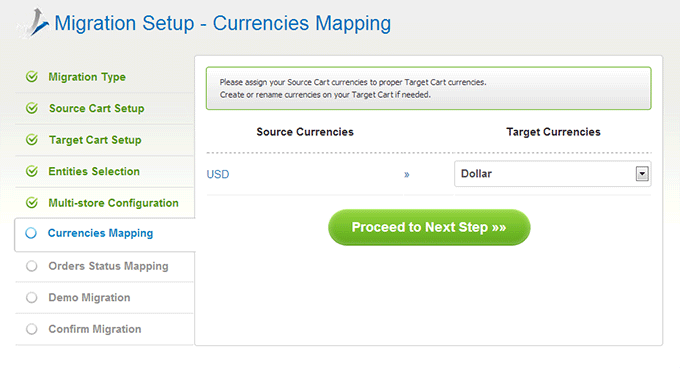Click the green checkmark beside Source Cart Setup

pos(32,108)
